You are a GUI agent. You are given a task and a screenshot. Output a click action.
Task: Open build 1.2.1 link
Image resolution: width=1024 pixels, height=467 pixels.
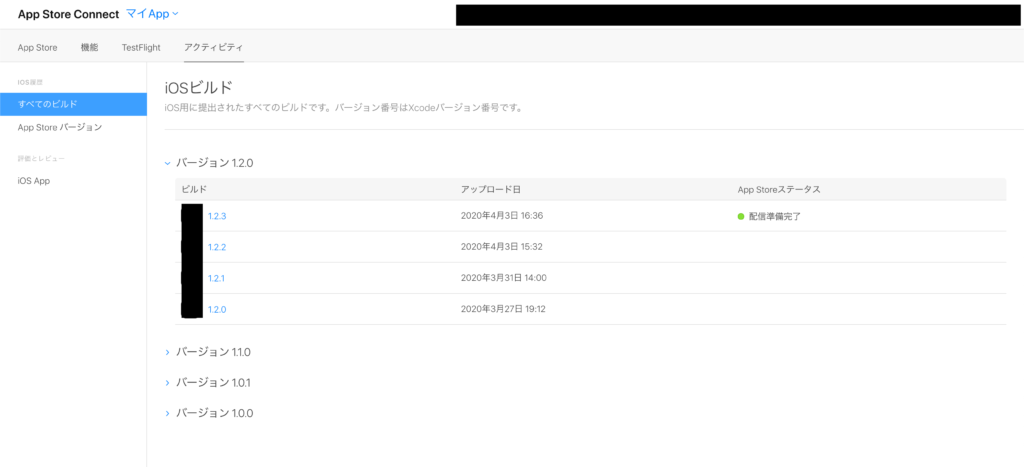pyautogui.click(x=217, y=278)
